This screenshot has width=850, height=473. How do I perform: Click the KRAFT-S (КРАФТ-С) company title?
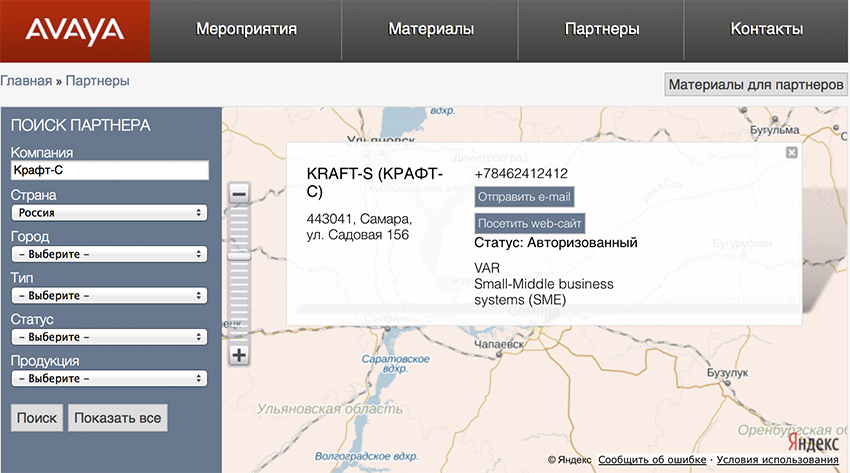pos(375,183)
